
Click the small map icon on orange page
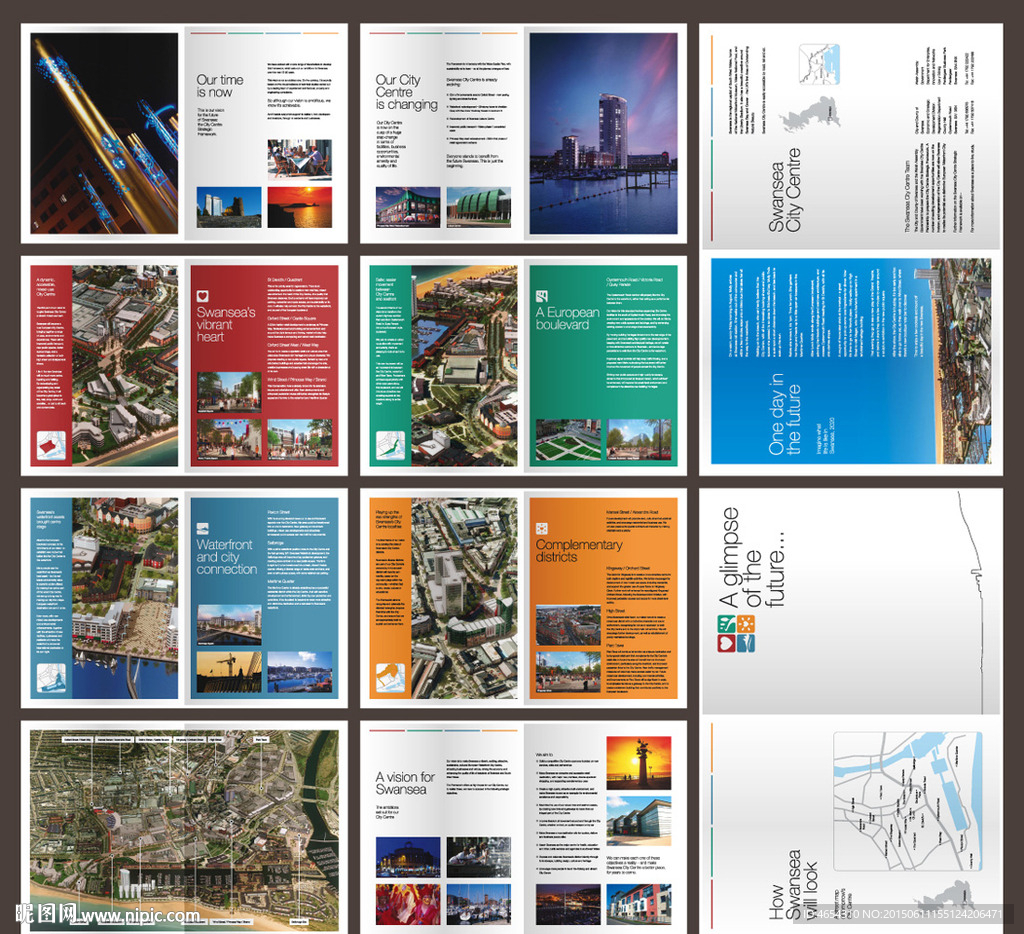(x=391, y=678)
